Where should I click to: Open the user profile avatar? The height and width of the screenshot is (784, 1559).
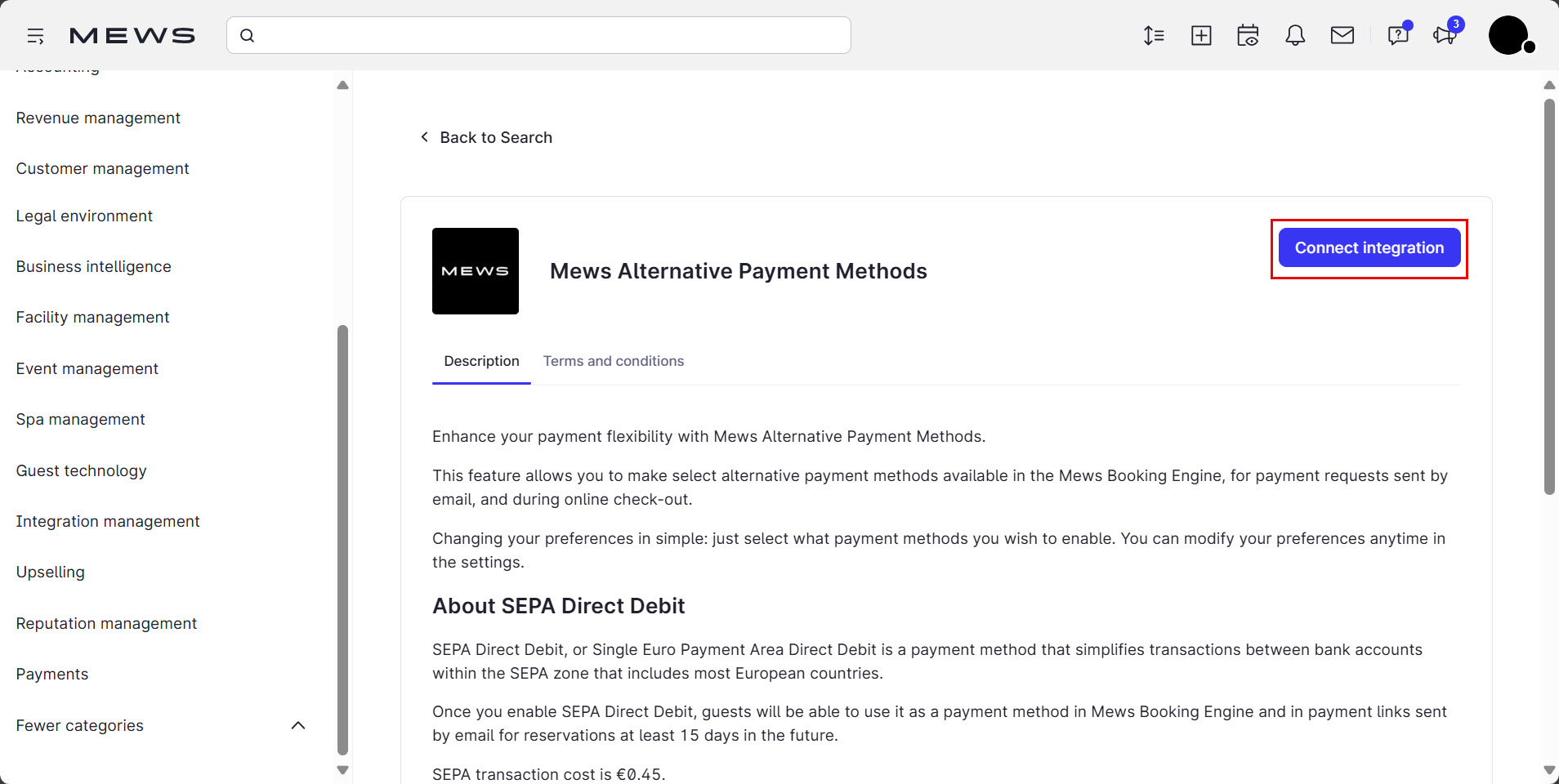click(x=1510, y=35)
